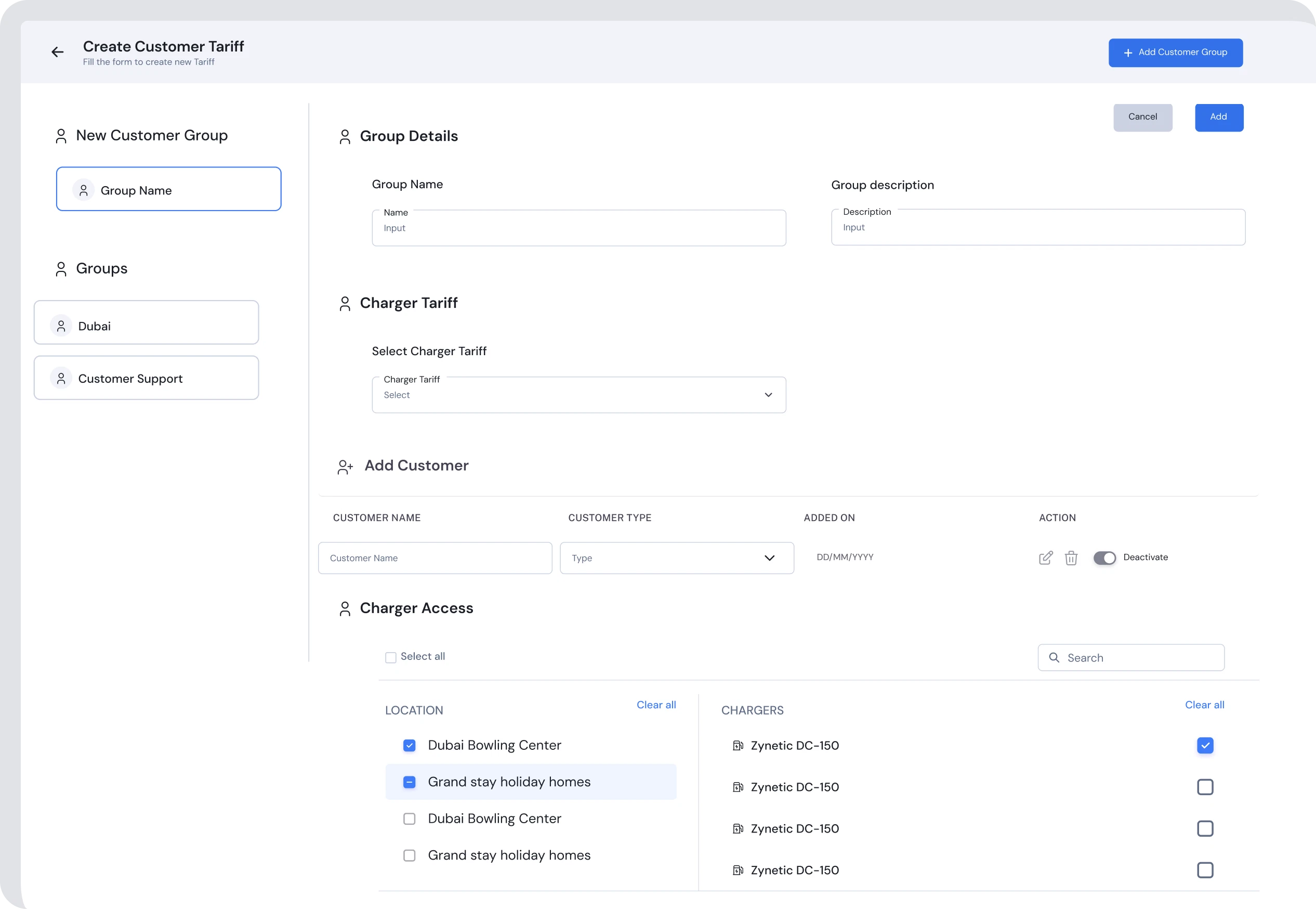Viewport: 1316px width, 909px height.
Task: Click the Add Customer Group button
Action: pos(1175,53)
